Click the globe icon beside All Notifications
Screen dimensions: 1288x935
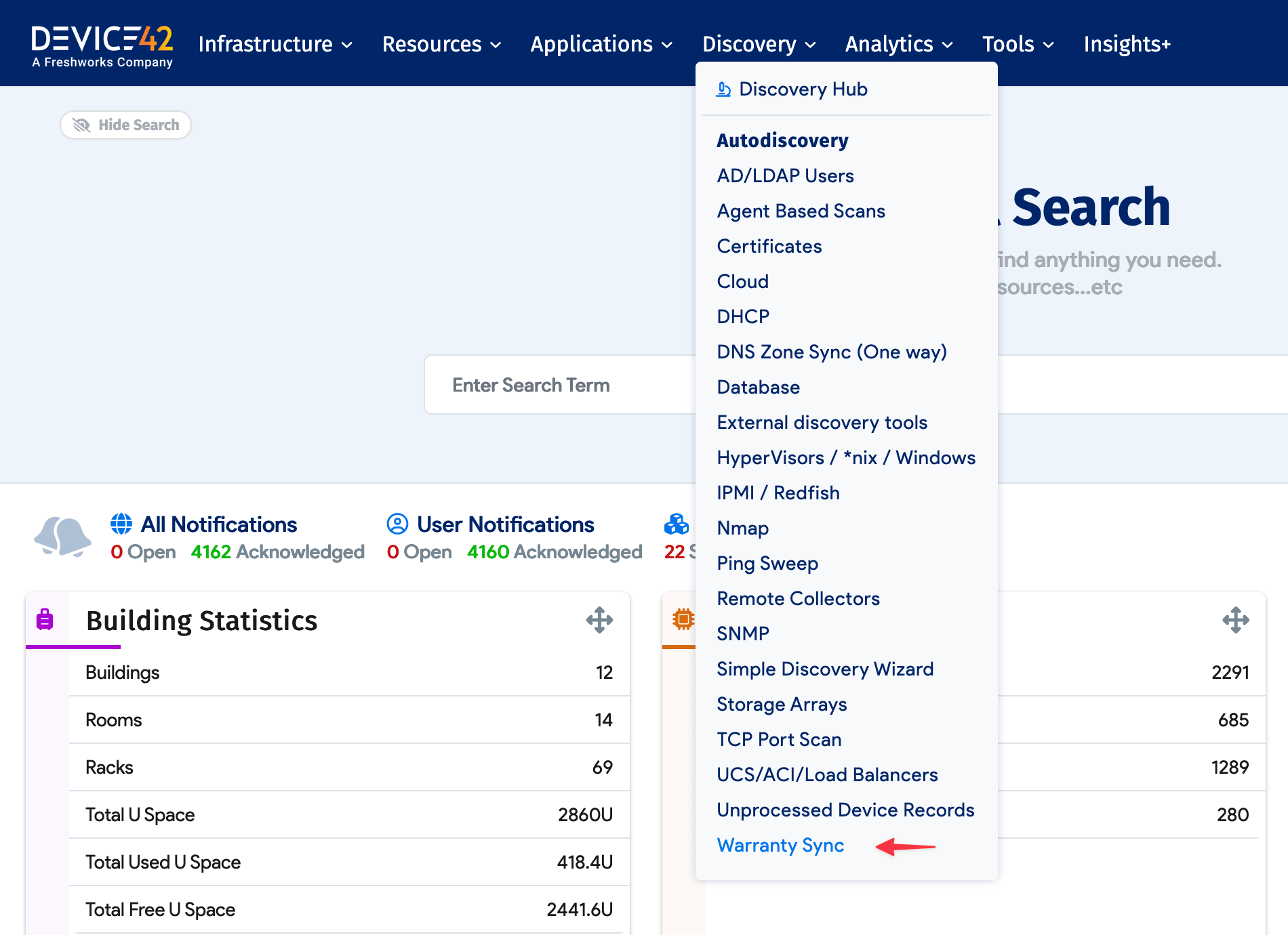coord(121,524)
